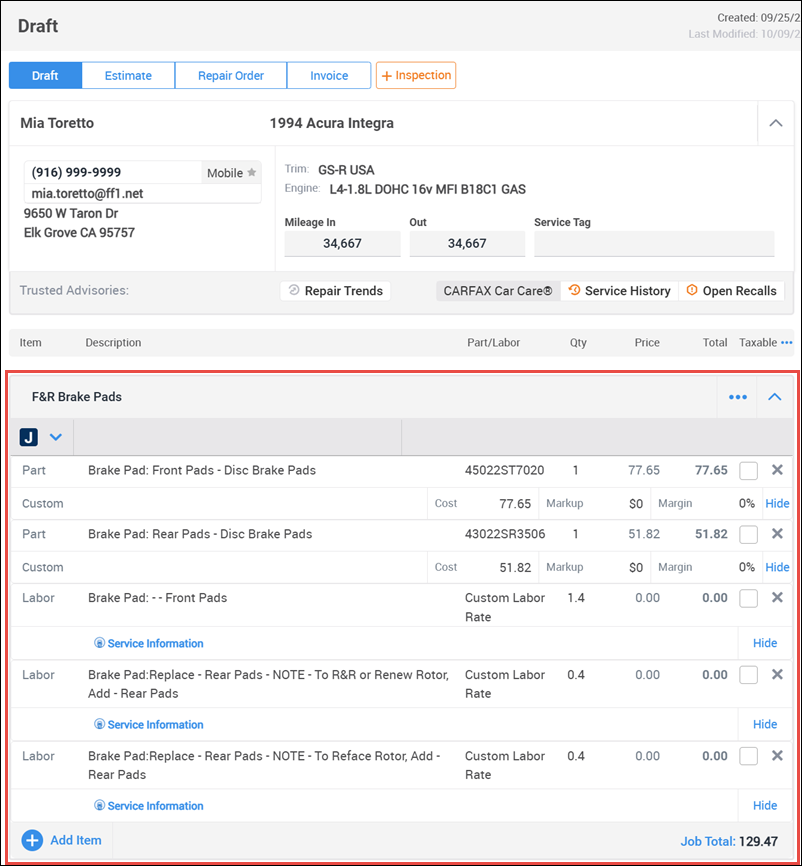The width and height of the screenshot is (802, 866).
Task: Edit the email mia.toretto@ff1.net field
Action: pos(143,193)
